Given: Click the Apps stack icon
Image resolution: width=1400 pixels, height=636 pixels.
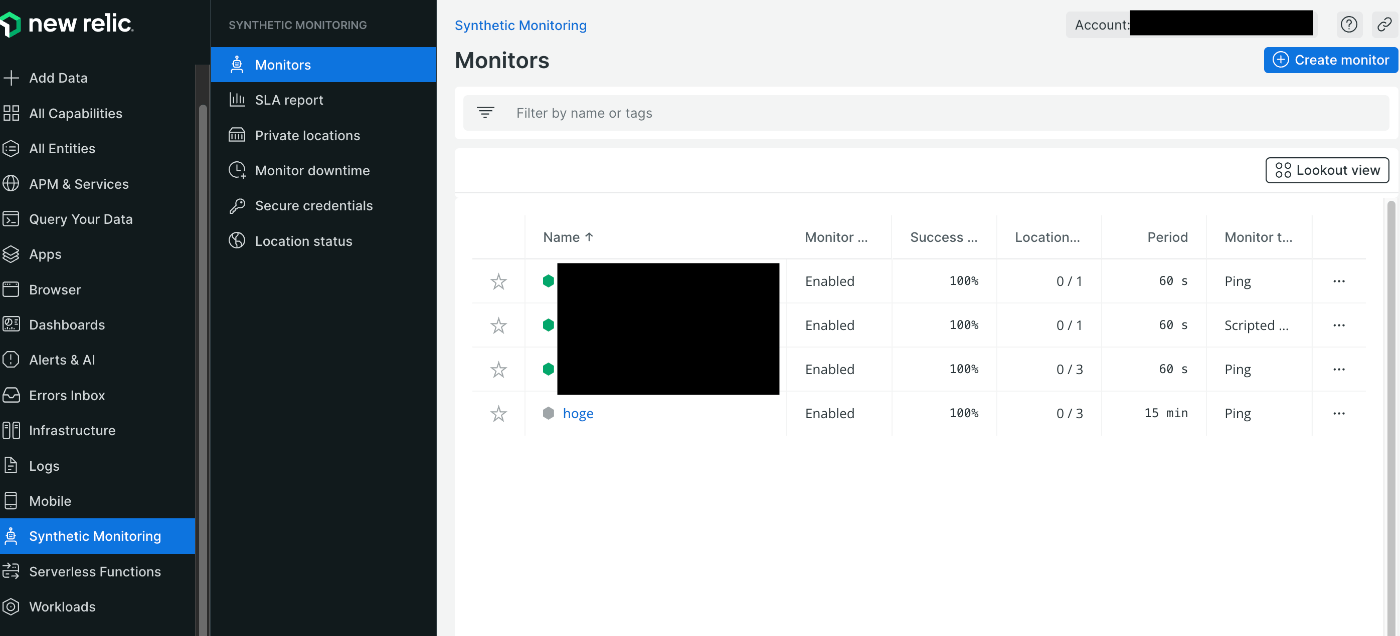Looking at the screenshot, I should pyautogui.click(x=11, y=254).
